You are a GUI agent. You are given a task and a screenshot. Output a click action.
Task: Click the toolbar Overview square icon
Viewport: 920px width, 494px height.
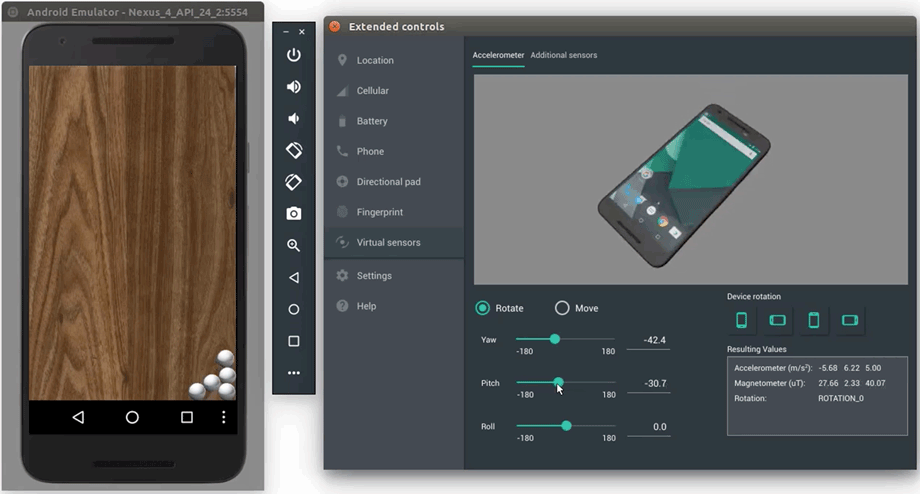coord(294,341)
